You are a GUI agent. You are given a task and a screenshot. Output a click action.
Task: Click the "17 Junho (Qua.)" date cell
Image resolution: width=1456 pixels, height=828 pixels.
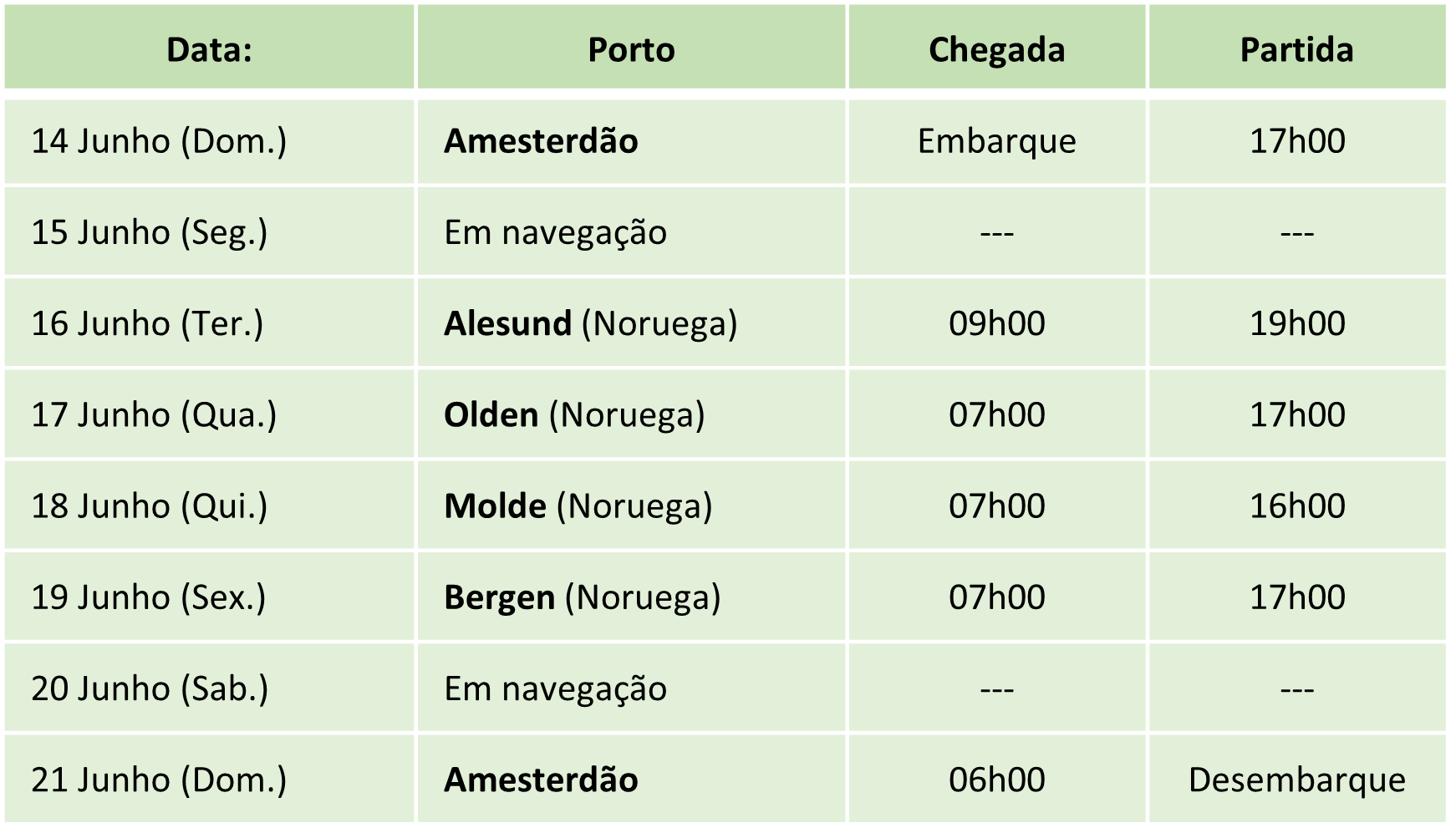(154, 414)
